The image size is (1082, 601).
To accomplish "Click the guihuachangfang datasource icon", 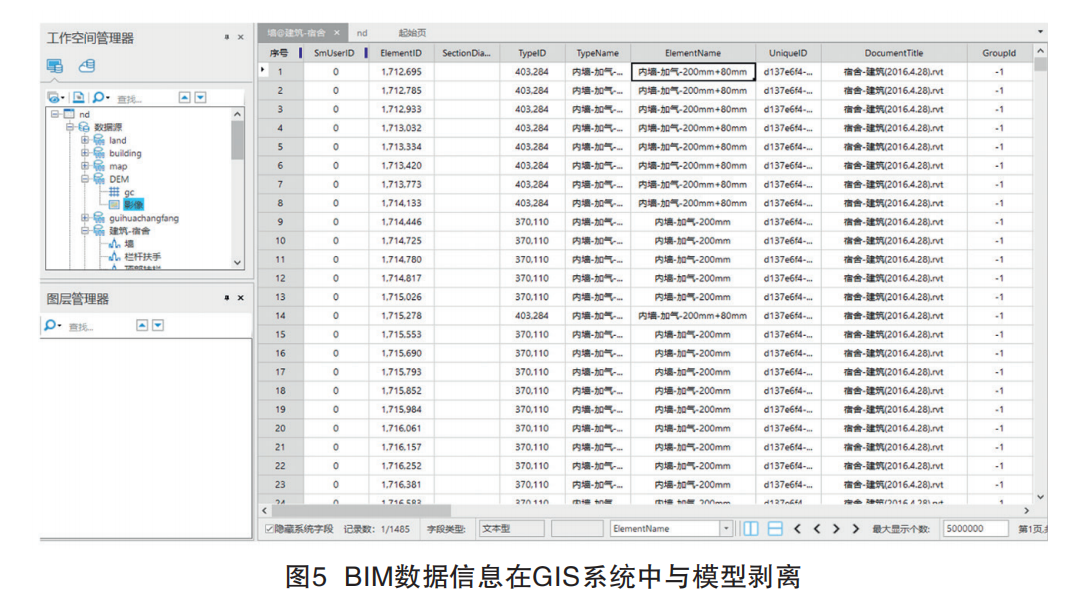I will (x=99, y=217).
